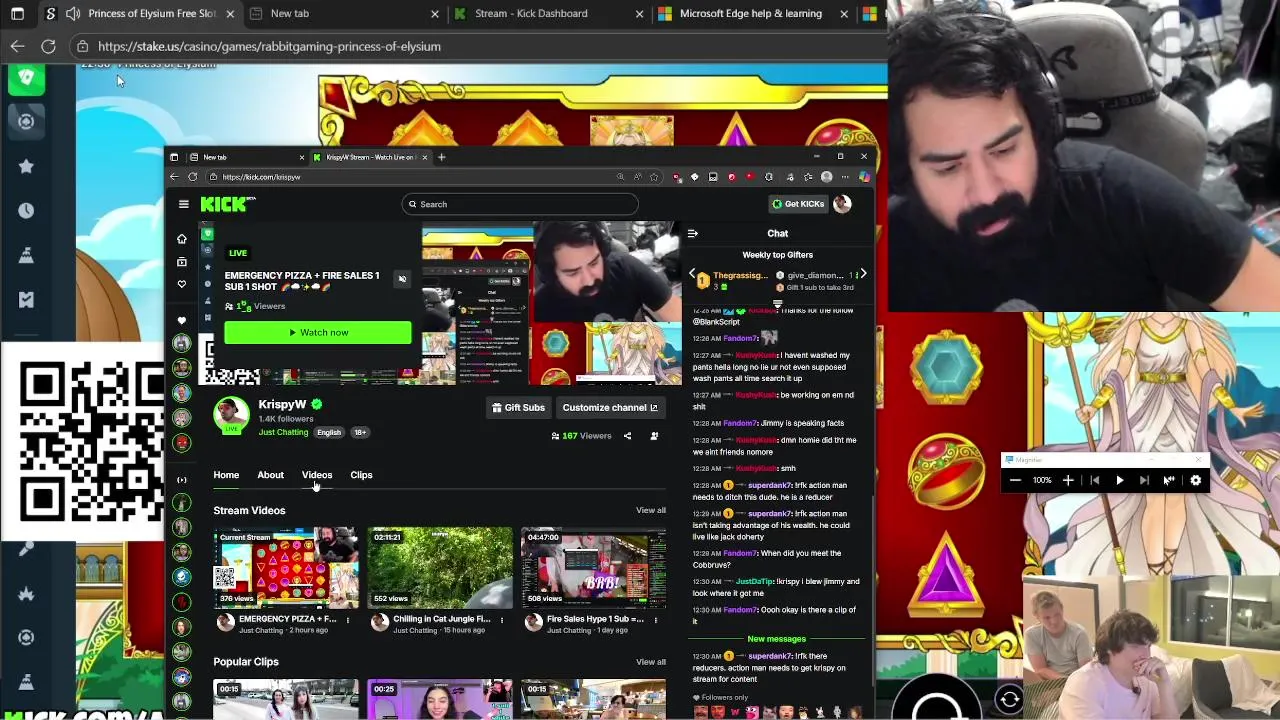Open the Copilot icon in Kick window toolbar
Image resolution: width=1280 pixels, height=720 pixels.
863,177
